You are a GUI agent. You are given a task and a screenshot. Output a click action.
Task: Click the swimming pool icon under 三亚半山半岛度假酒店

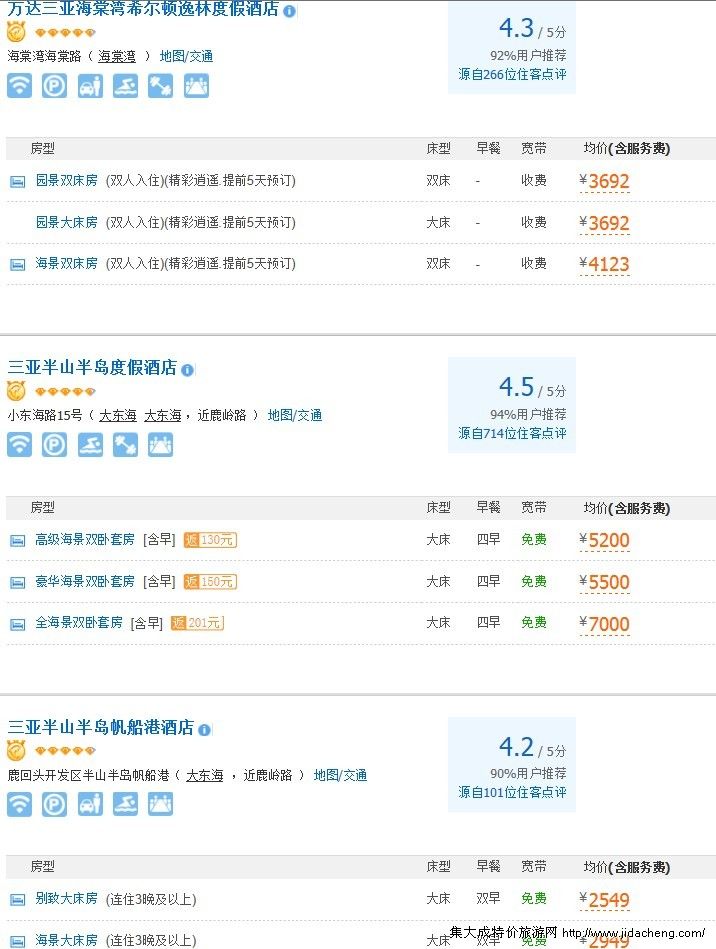[90, 445]
